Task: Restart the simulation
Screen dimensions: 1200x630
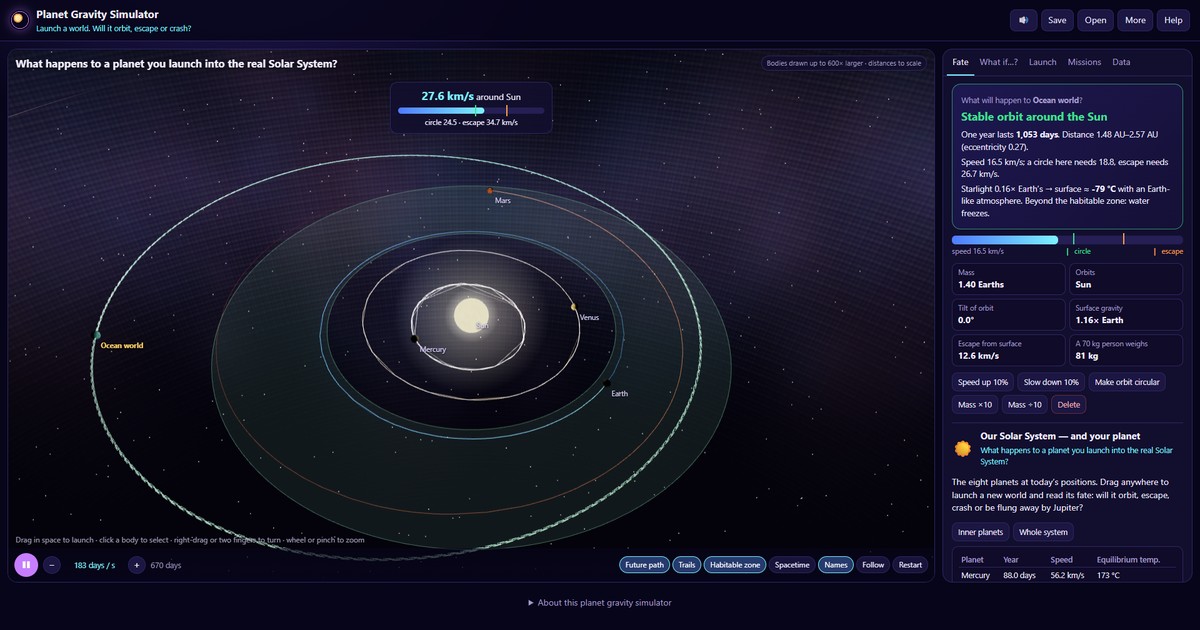Action: [x=910, y=565]
